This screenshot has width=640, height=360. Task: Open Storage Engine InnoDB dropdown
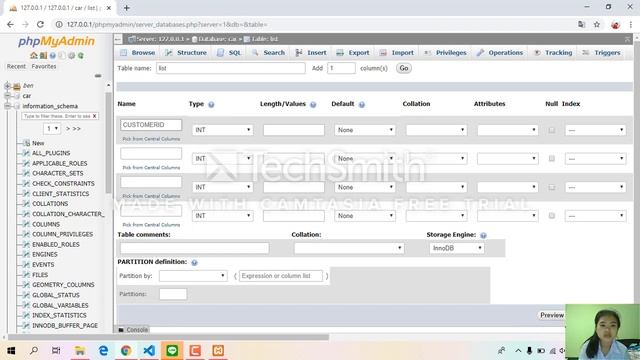(457, 248)
